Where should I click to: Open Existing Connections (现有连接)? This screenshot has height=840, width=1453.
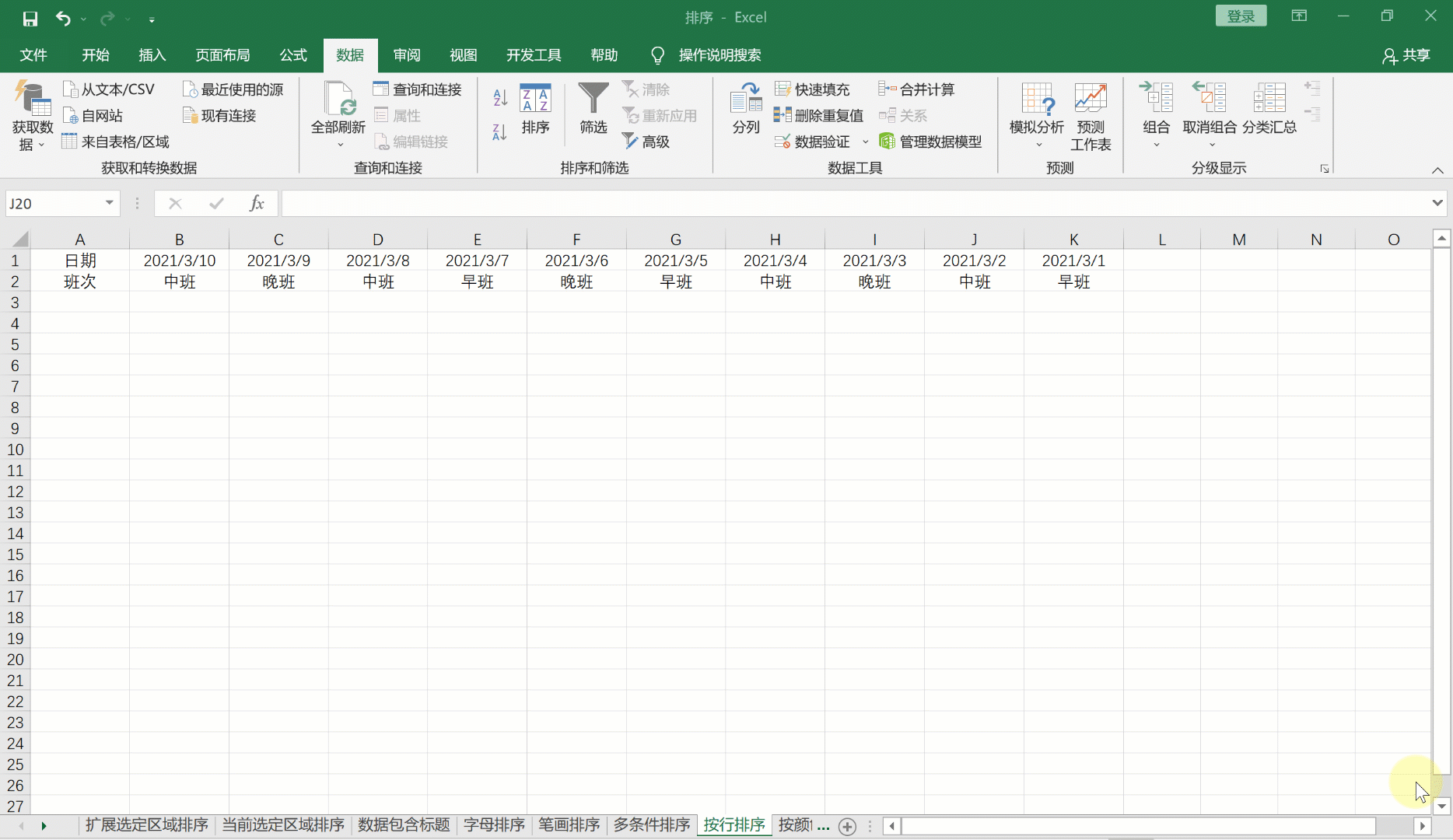219,115
